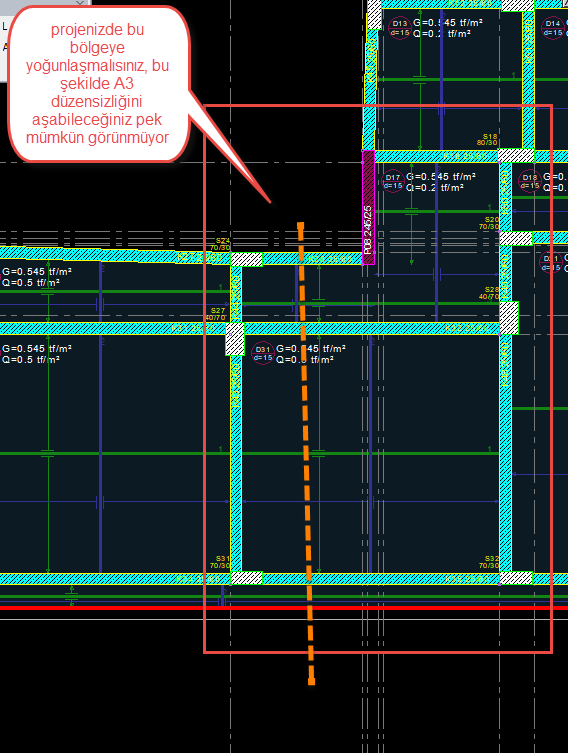Click the S27 40/70 column hatch
The height and width of the screenshot is (753, 568).
tap(235, 339)
